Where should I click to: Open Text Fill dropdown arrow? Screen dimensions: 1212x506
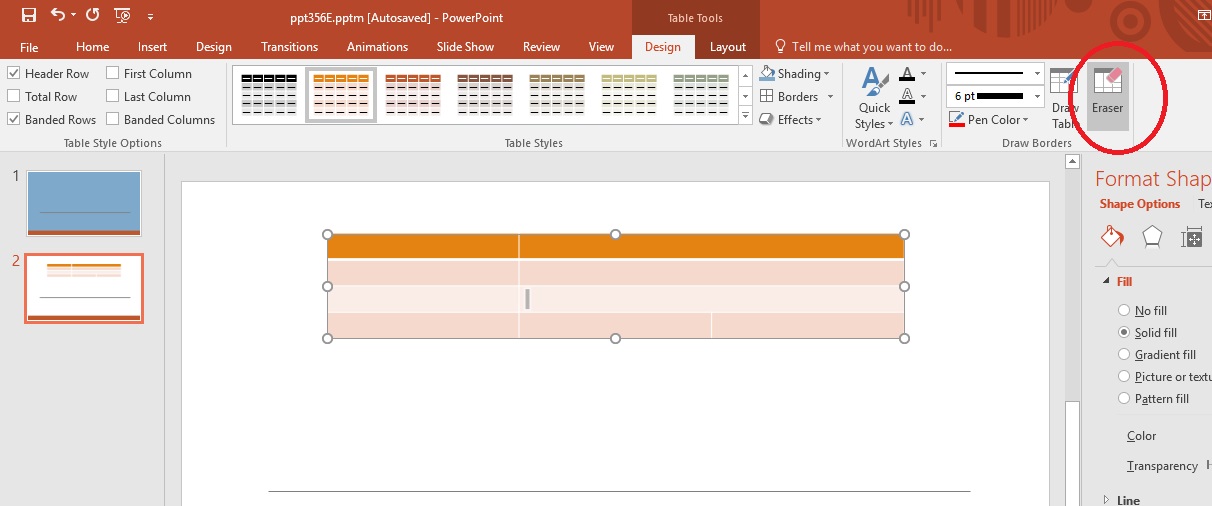coord(923,74)
